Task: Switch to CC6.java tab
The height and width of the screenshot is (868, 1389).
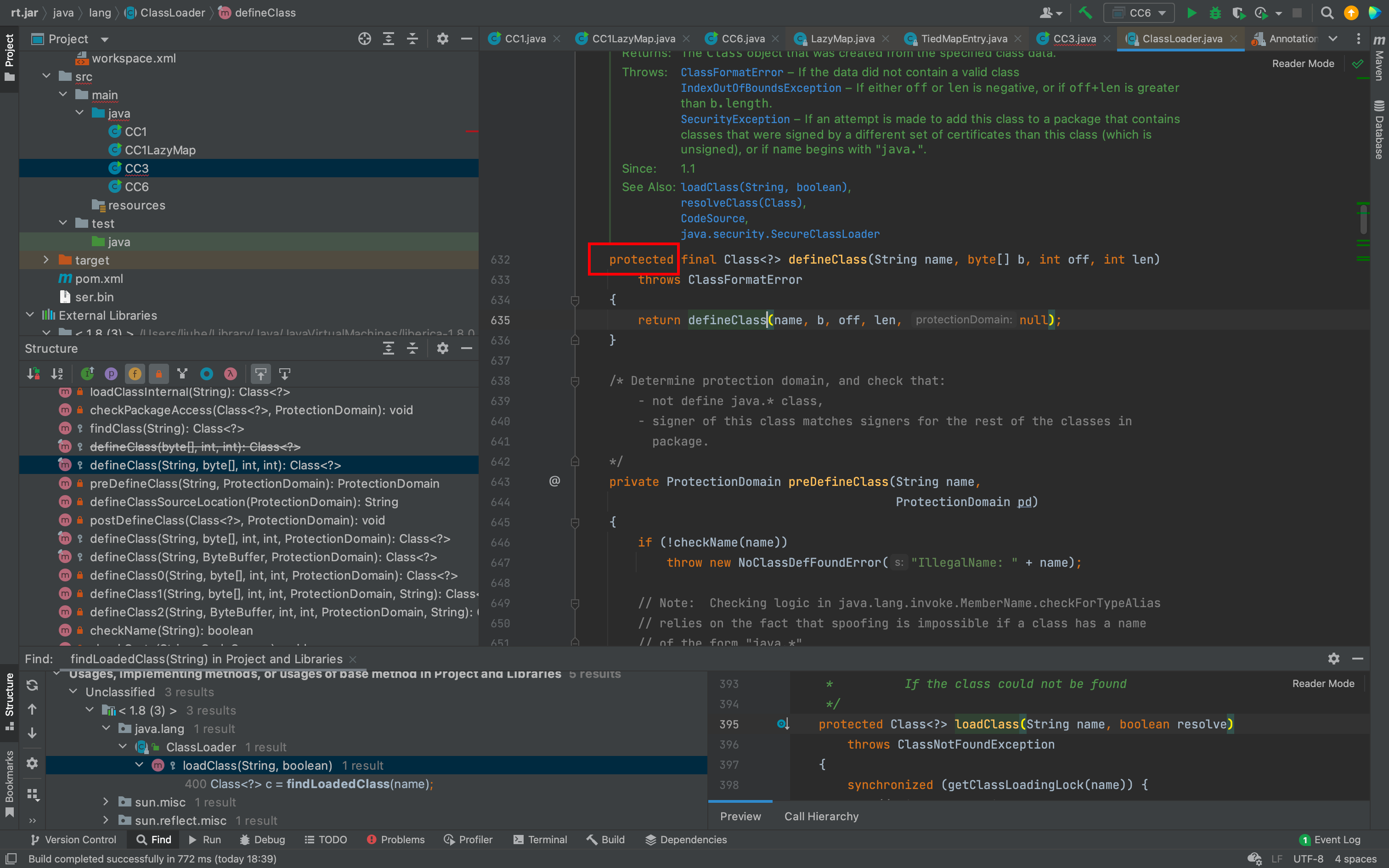Action: point(743,39)
